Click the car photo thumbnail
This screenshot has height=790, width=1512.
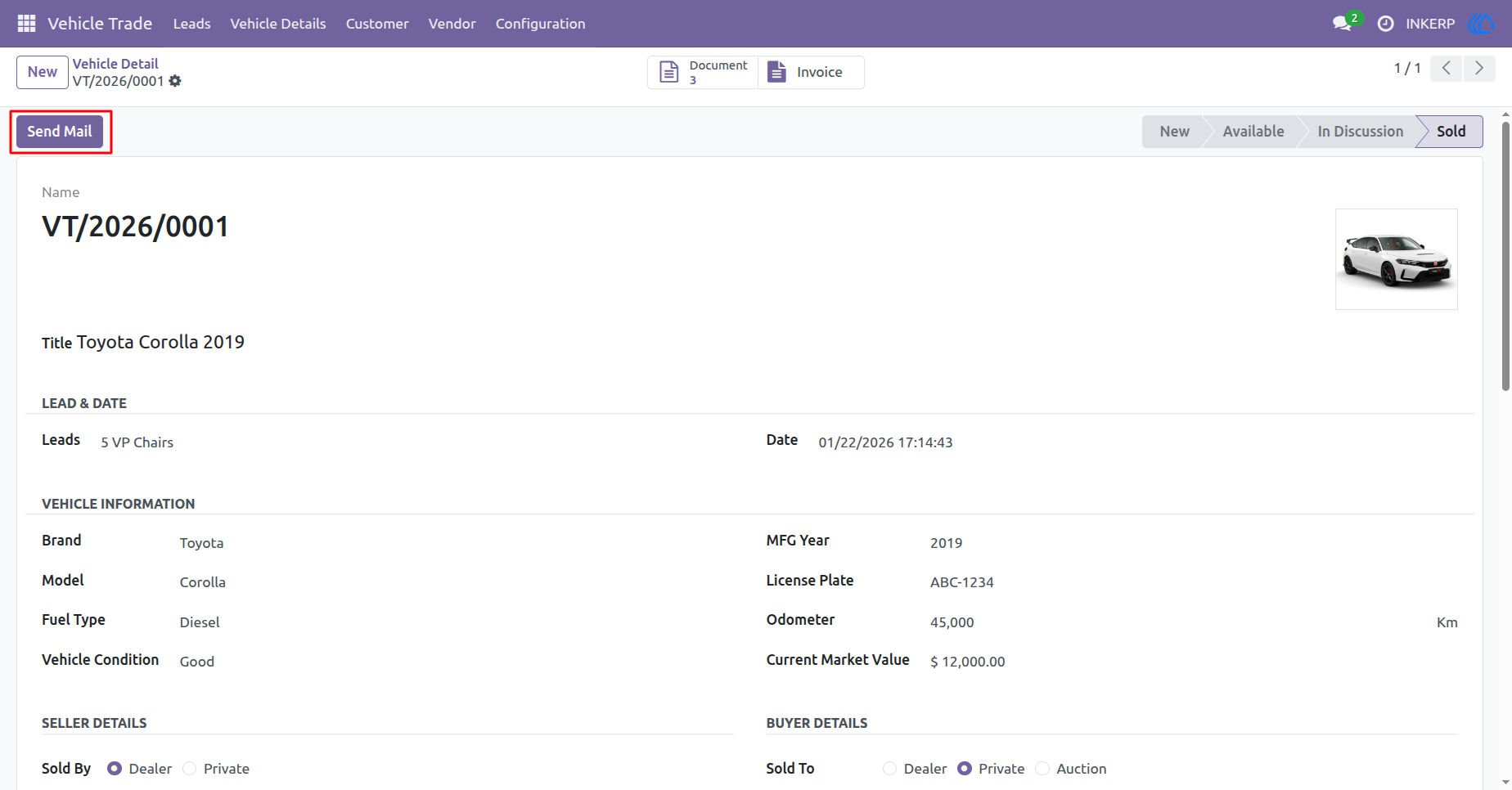pos(1397,259)
